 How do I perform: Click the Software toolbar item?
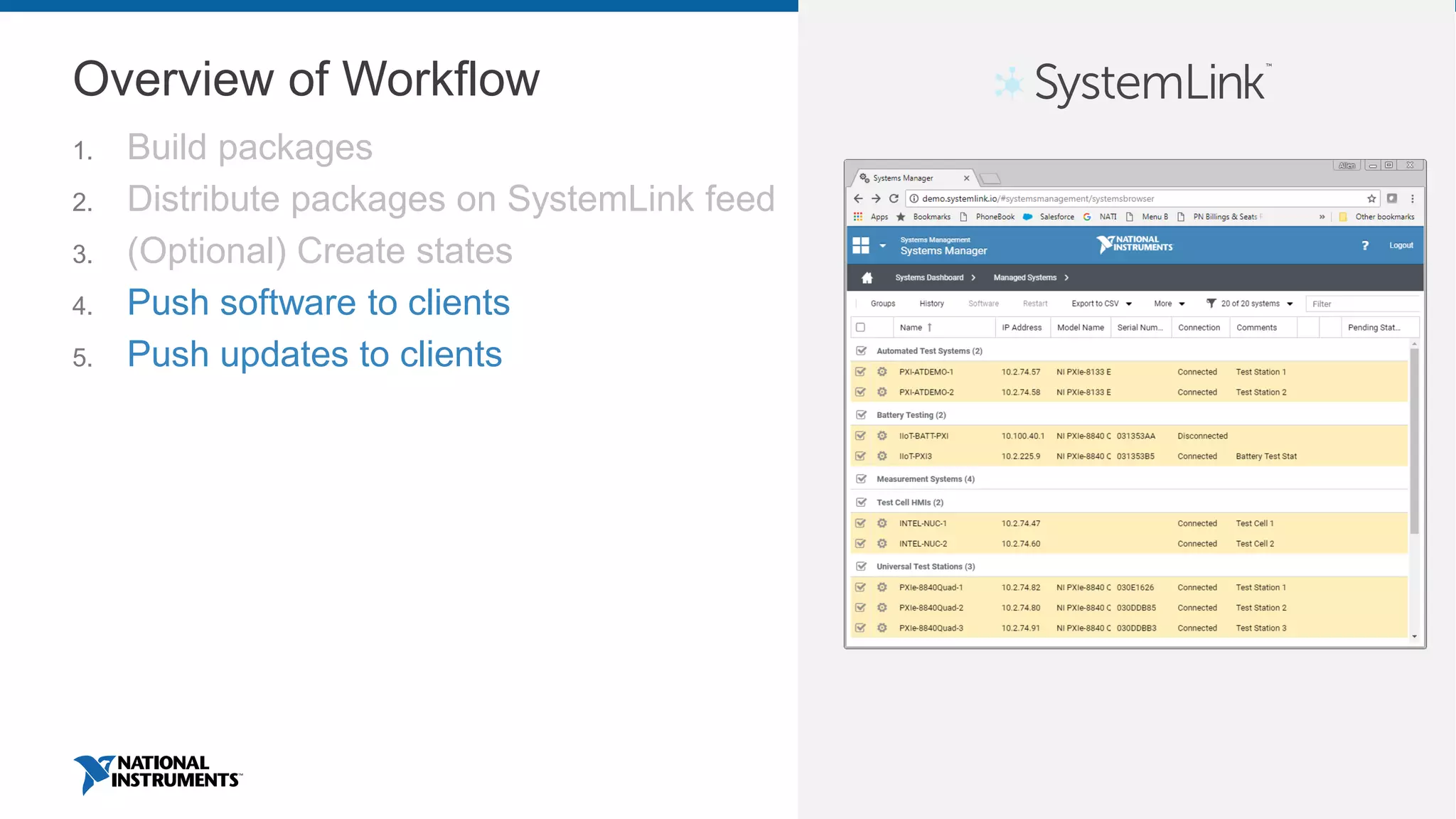coord(983,304)
